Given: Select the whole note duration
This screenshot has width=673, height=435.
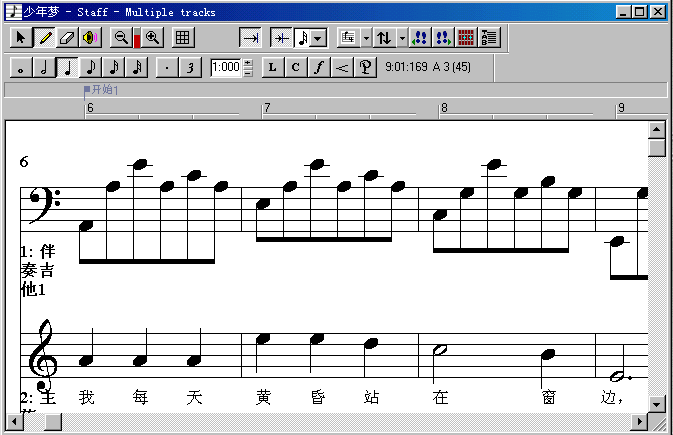Looking at the screenshot, I should [x=22, y=67].
